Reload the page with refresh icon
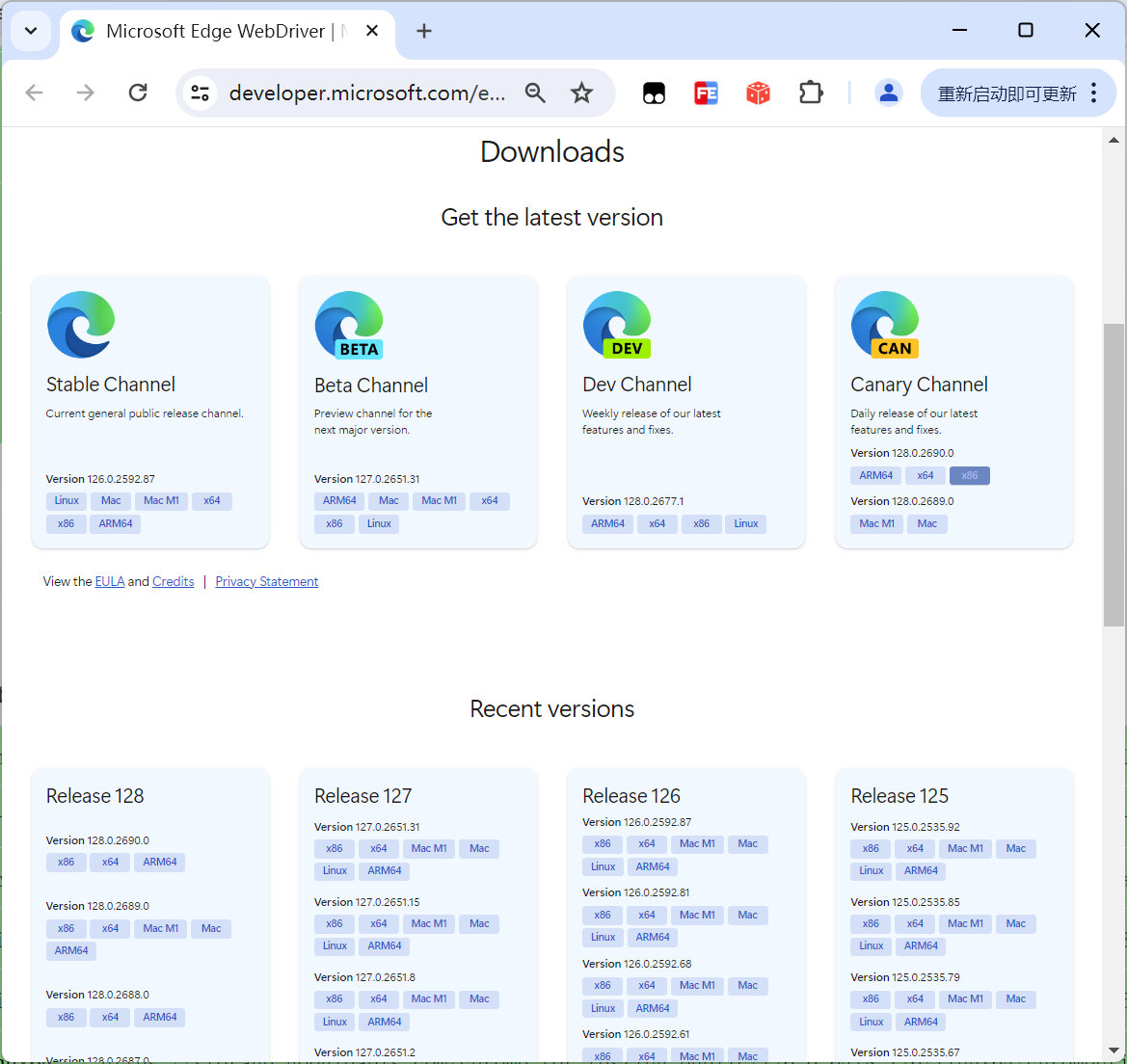 point(138,93)
